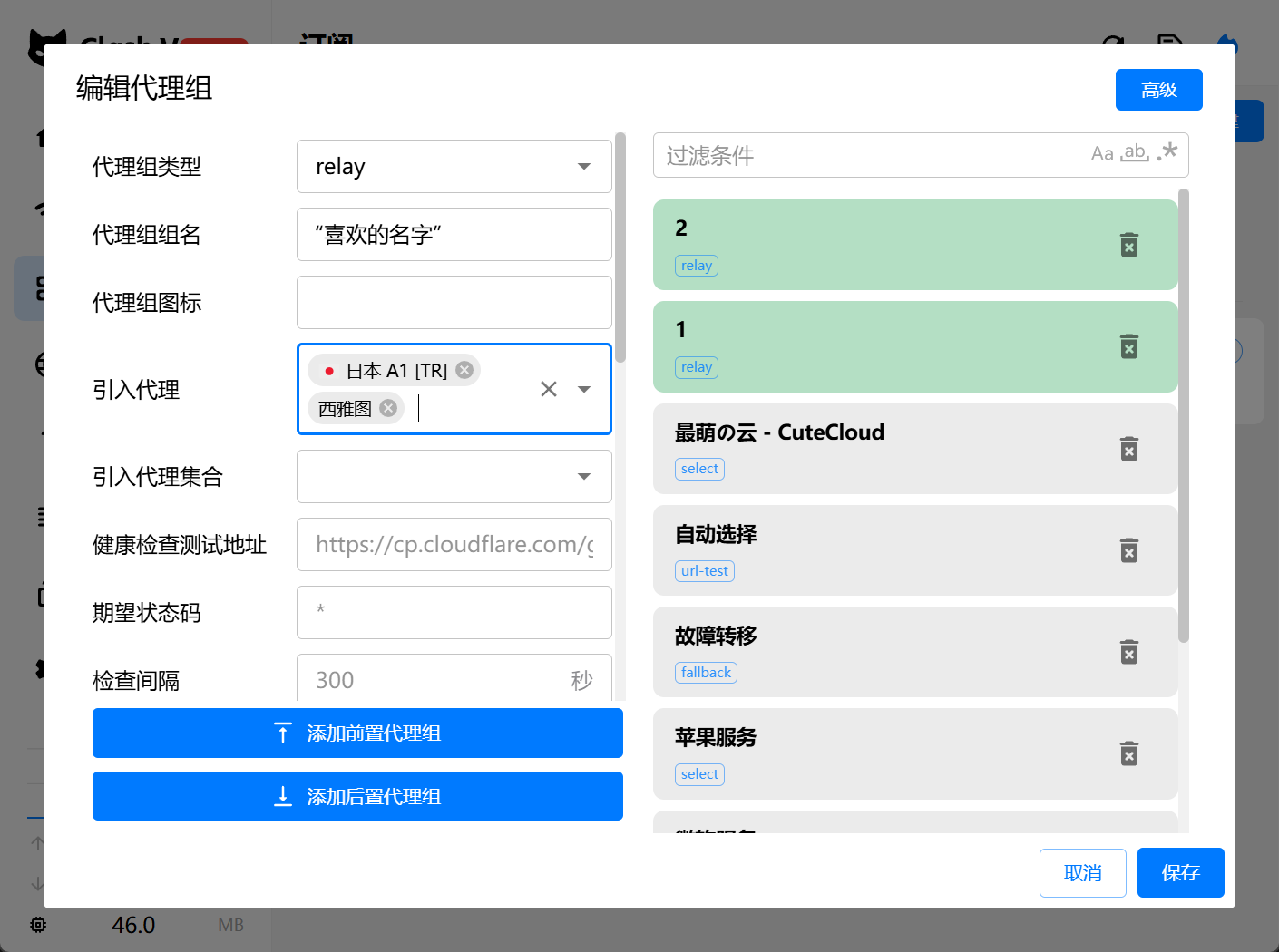The width and height of the screenshot is (1279, 952).
Task: Remove the "西雅图" proxy chip
Action: [x=387, y=408]
